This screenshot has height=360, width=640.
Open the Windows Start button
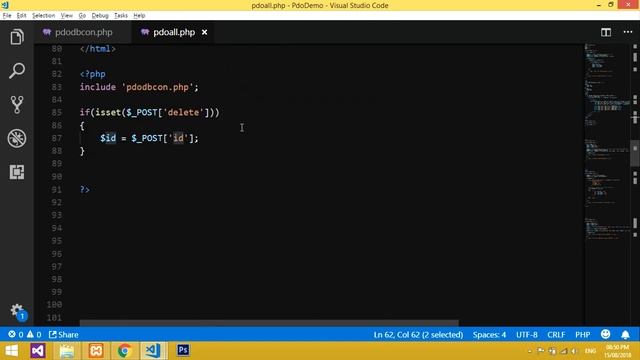pyautogui.click(x=11, y=351)
